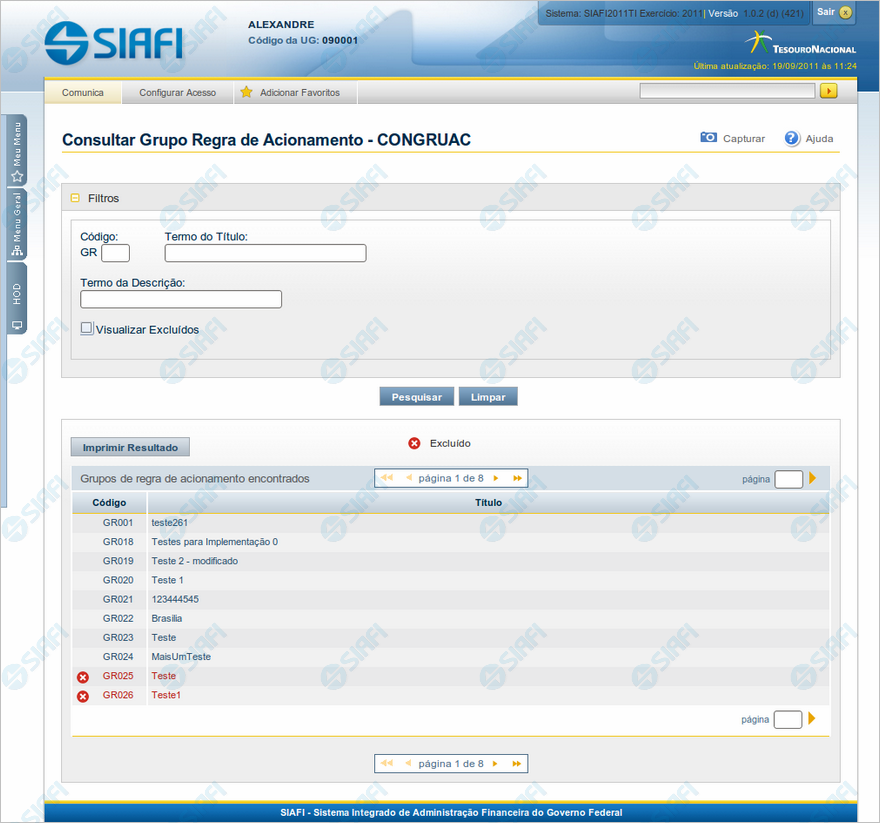Viewport: 880px width, 823px height.
Task: Log out using the Sair button
Action: tap(834, 12)
